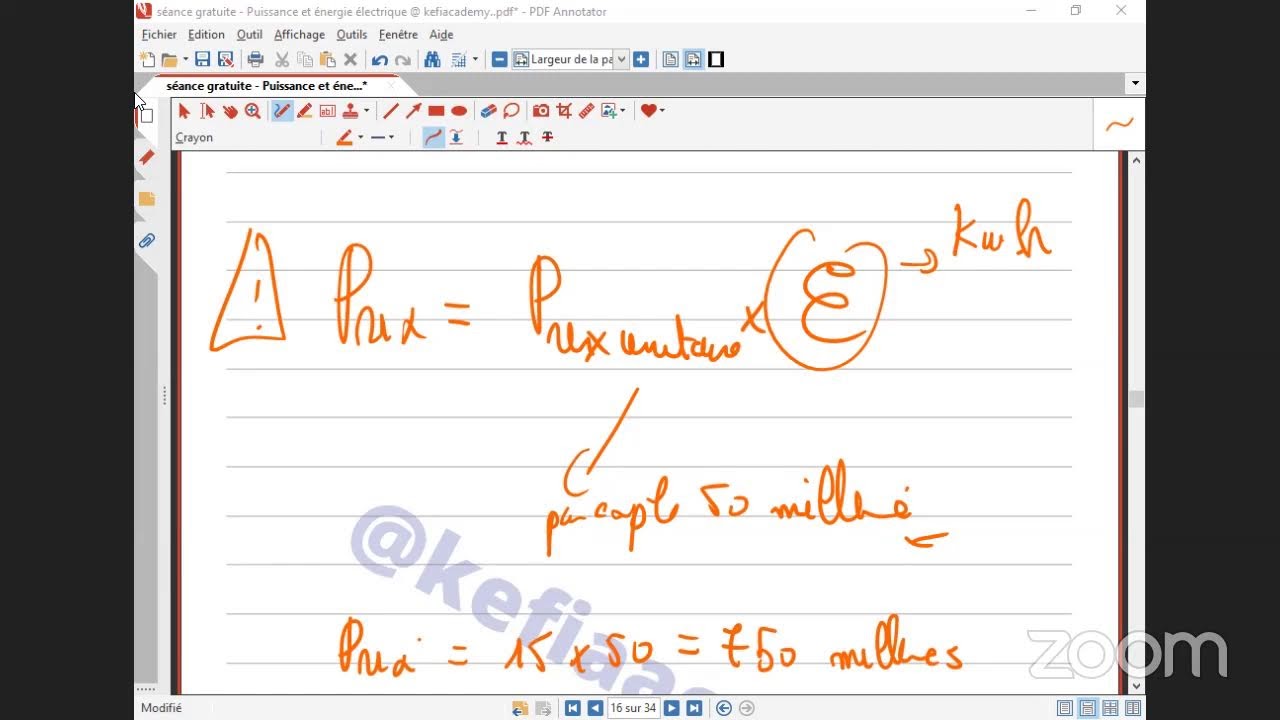Switch to single page layout
Viewport: 1280px width, 720px height.
pyautogui.click(x=1066, y=708)
